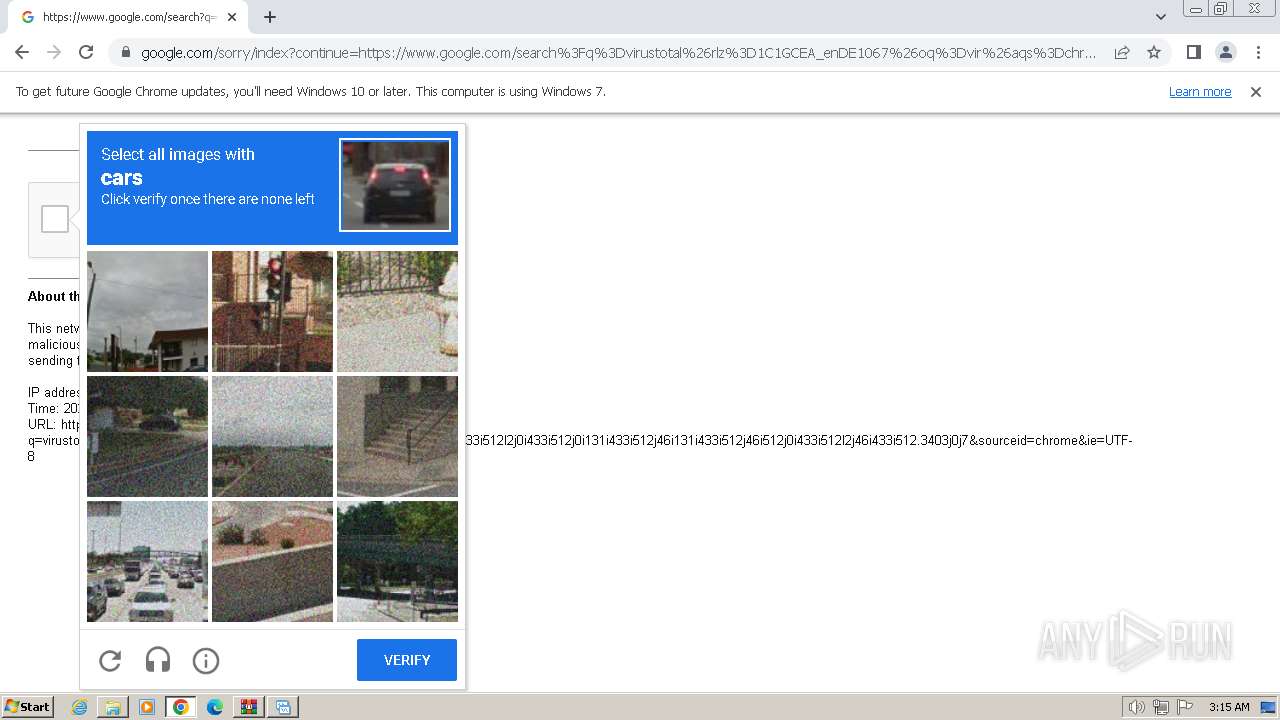
Task: Open the red grid taskbar app icon
Action: tap(249, 707)
